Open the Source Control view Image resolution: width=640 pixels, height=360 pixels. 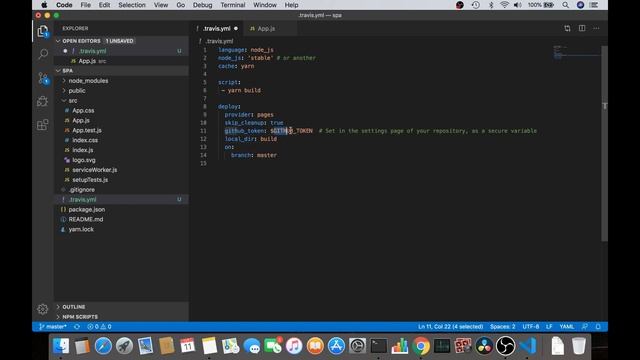(43, 78)
